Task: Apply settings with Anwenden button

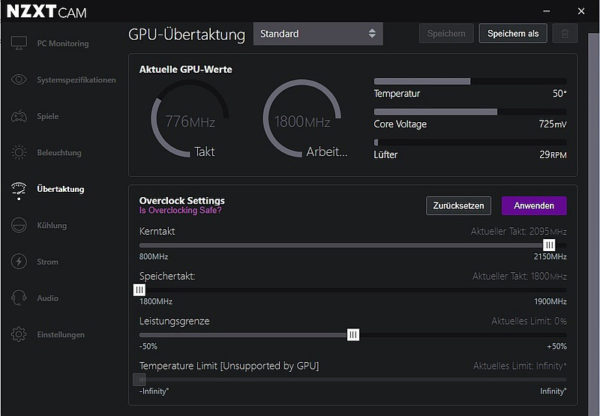Action: 534,206
